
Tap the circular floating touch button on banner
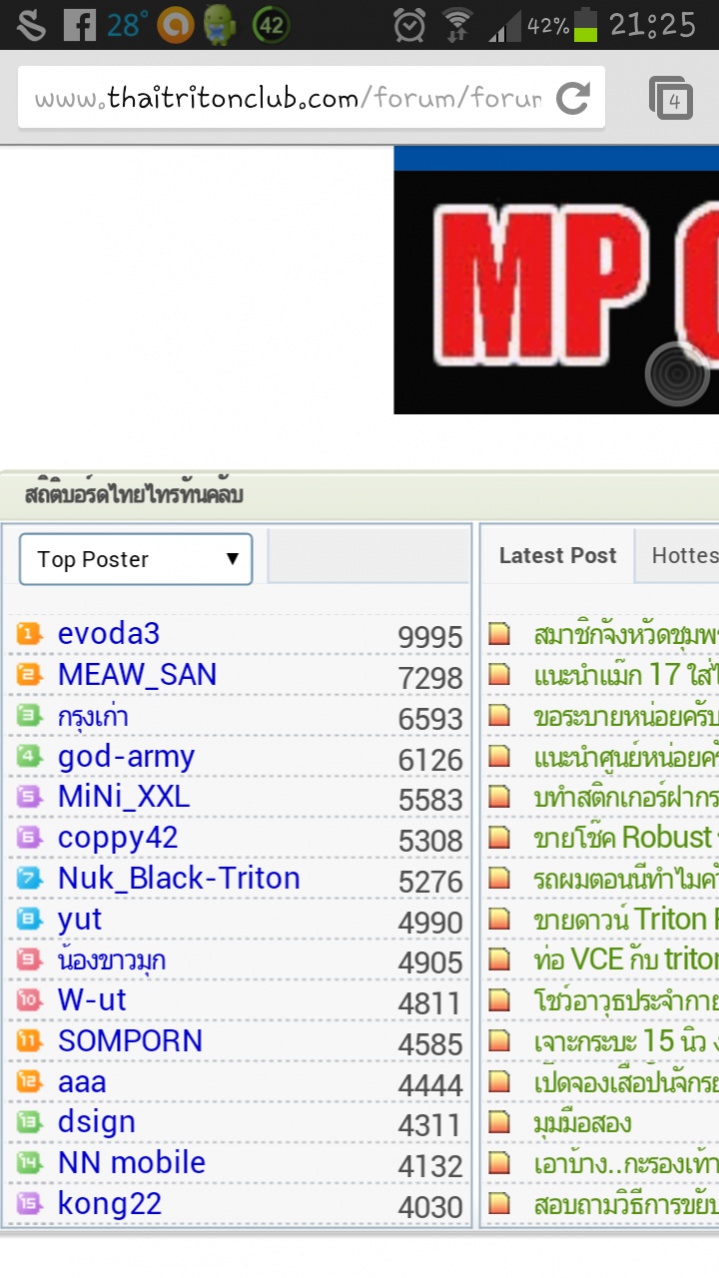(677, 373)
